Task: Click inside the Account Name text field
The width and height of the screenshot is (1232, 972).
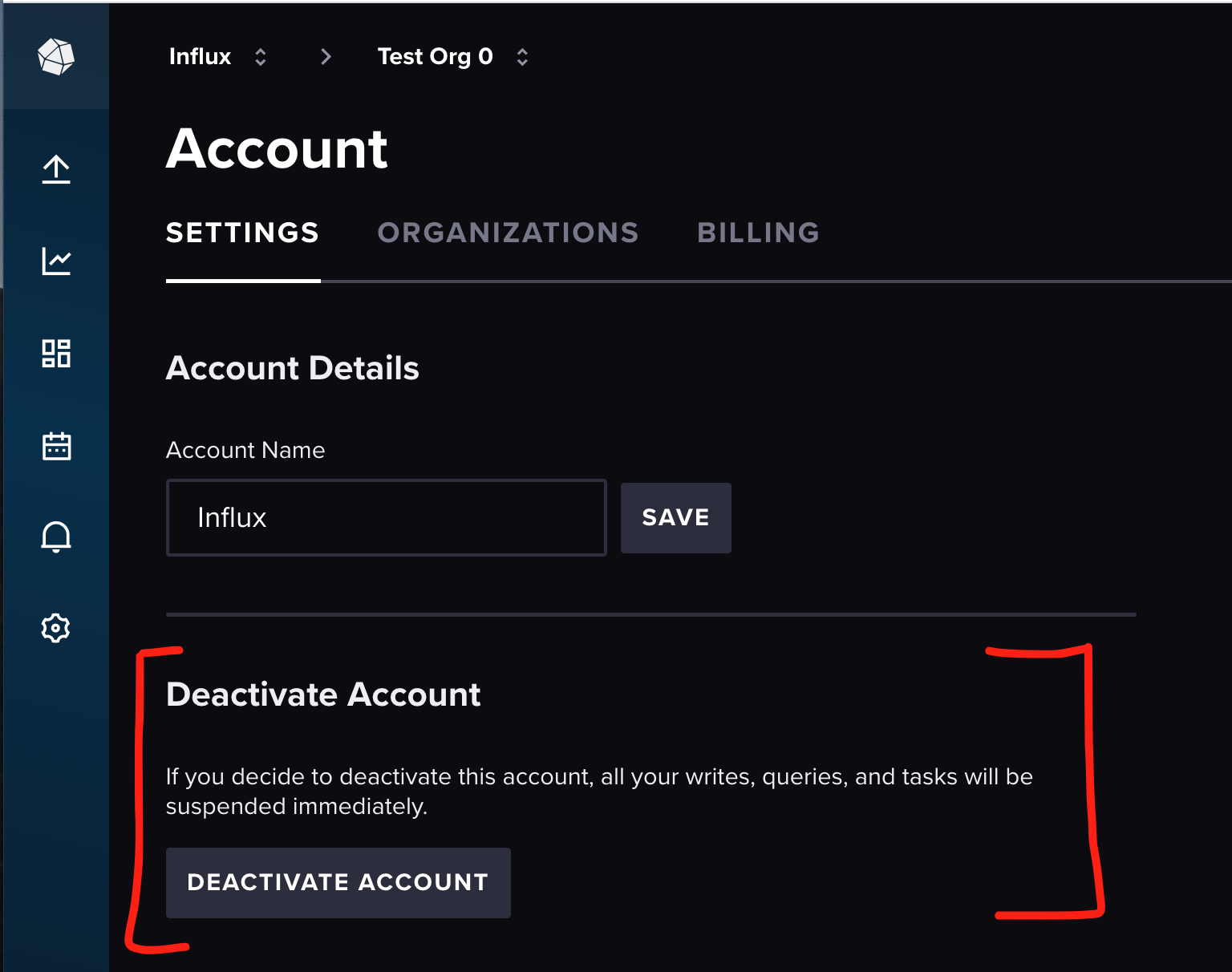Action: (386, 517)
